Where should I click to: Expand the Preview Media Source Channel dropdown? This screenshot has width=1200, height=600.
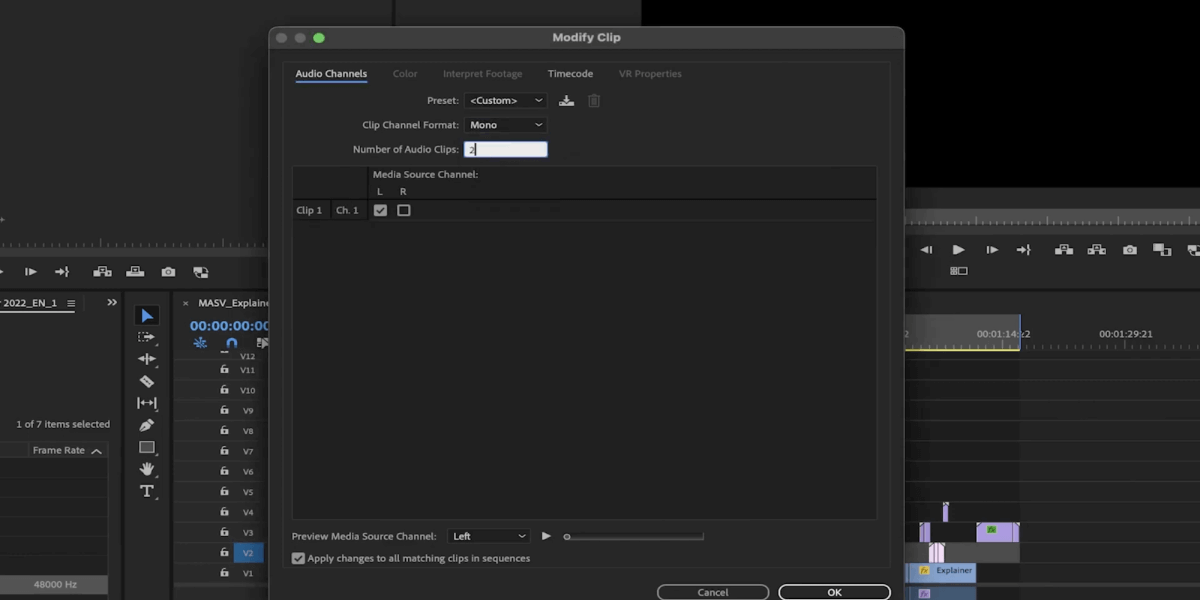coord(488,537)
